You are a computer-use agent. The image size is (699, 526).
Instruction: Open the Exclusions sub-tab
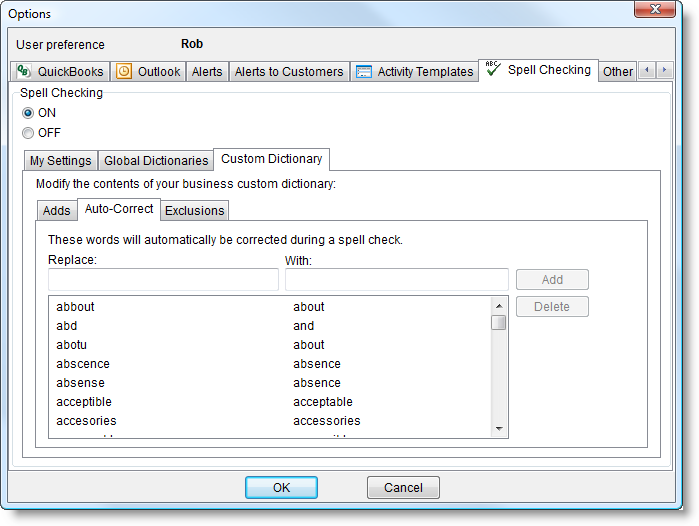[x=194, y=210]
